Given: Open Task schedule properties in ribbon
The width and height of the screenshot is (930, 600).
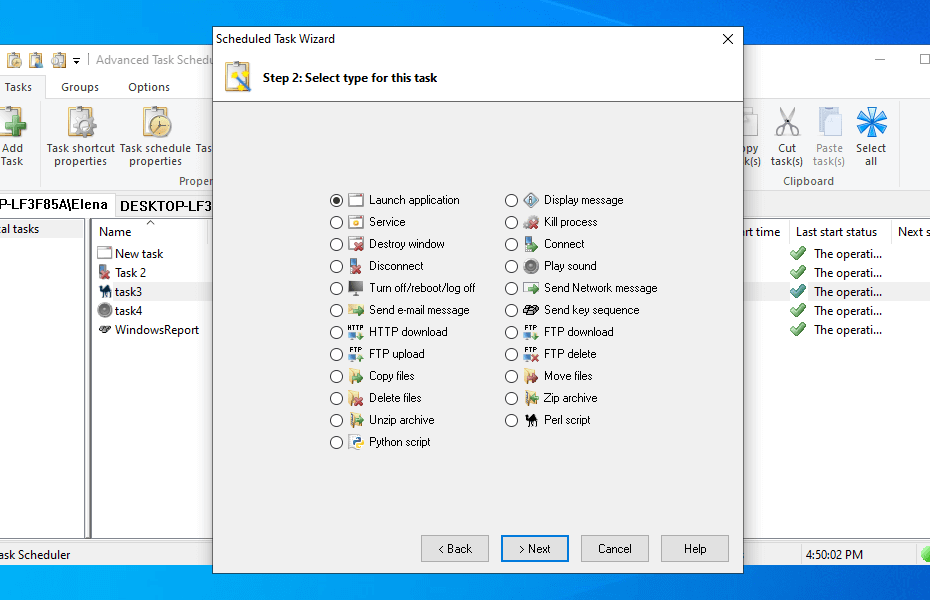Looking at the screenshot, I should click(155, 137).
